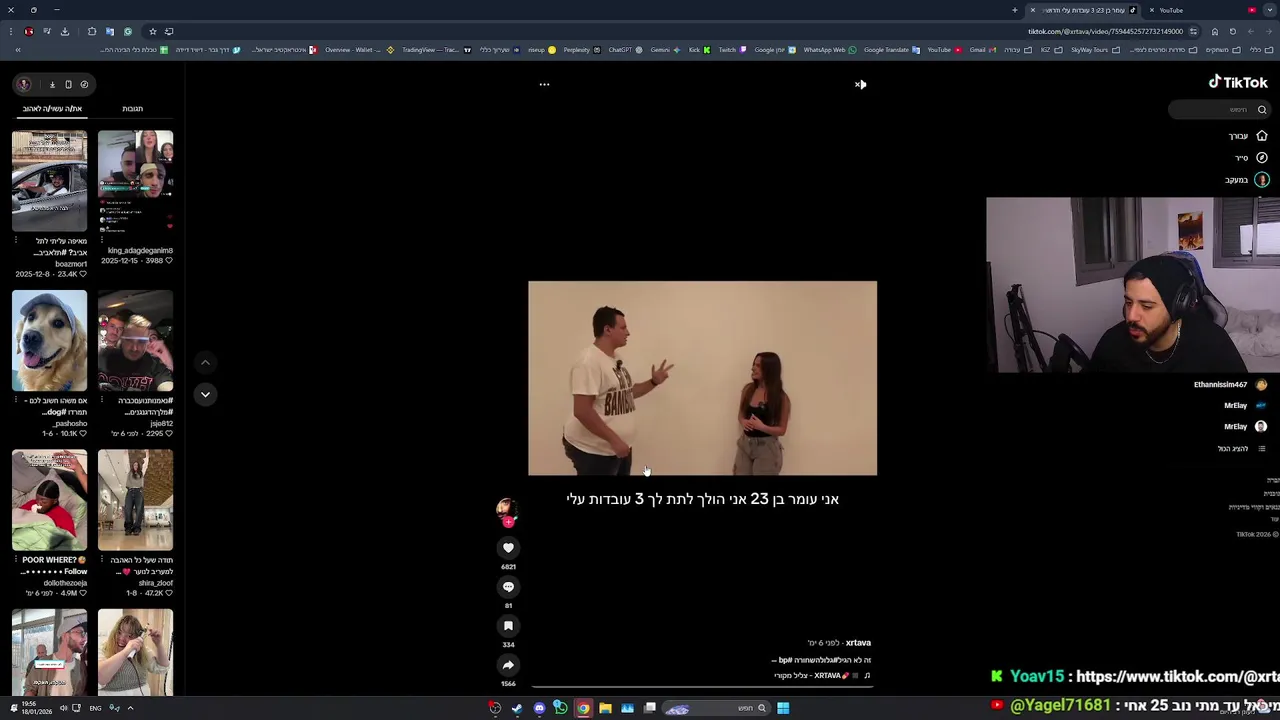1280x720 pixels.
Task: Open Discord from the taskbar
Action: (x=539, y=708)
